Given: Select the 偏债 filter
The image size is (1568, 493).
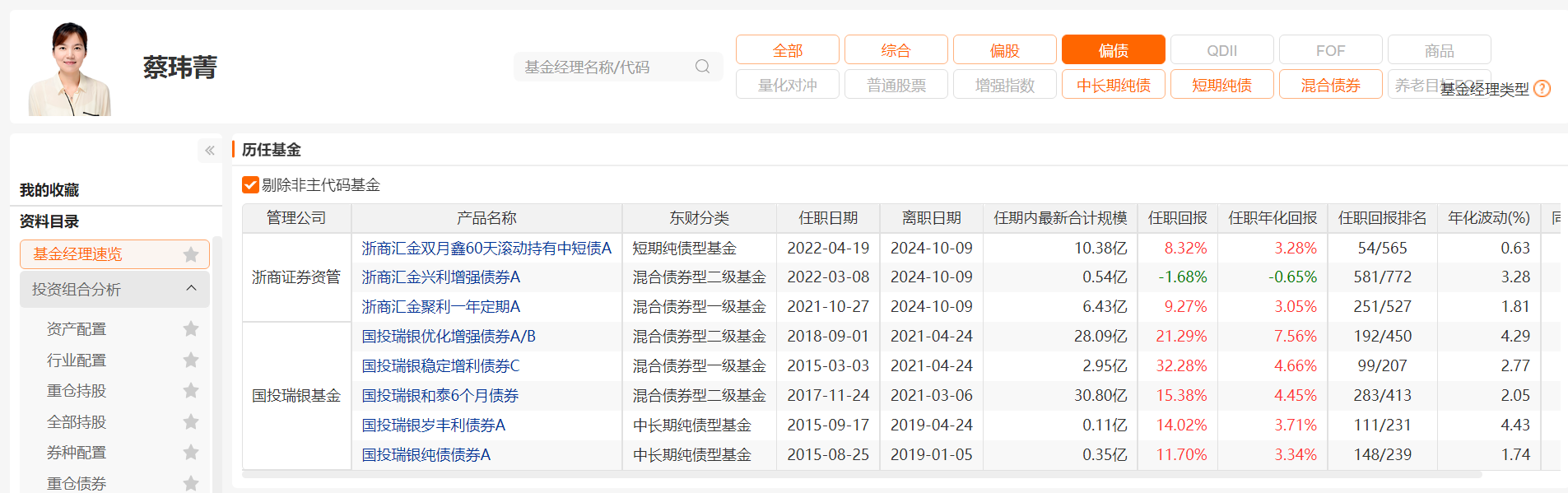Looking at the screenshot, I should (1114, 49).
